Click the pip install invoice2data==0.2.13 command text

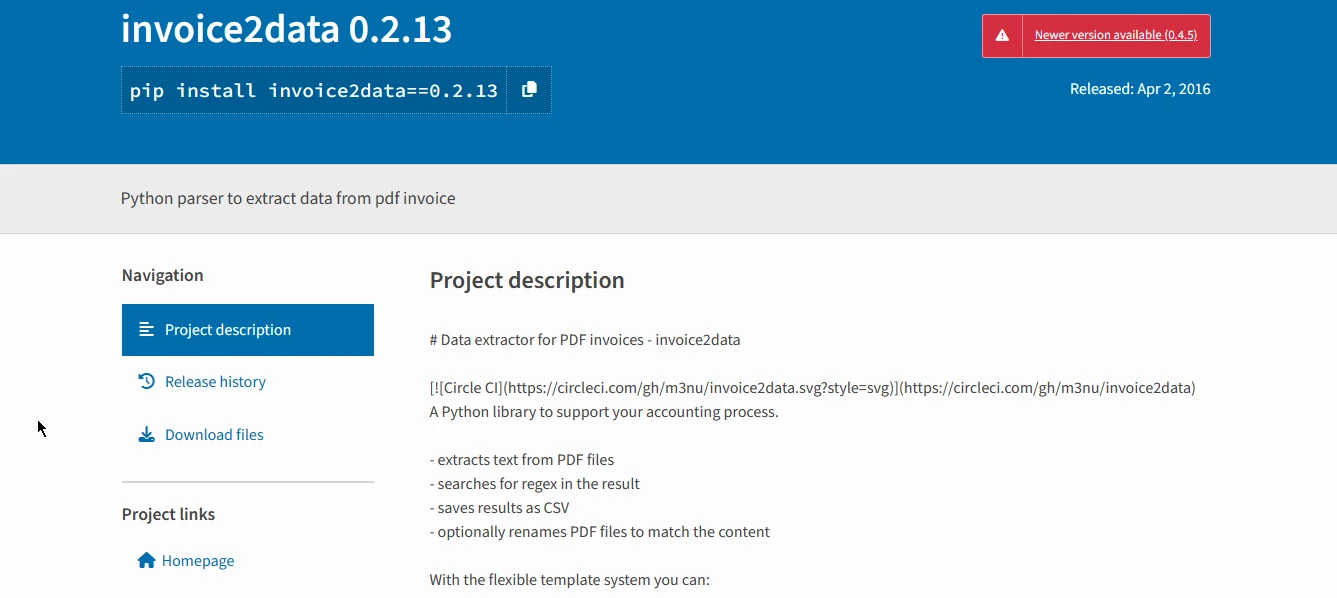313,91
